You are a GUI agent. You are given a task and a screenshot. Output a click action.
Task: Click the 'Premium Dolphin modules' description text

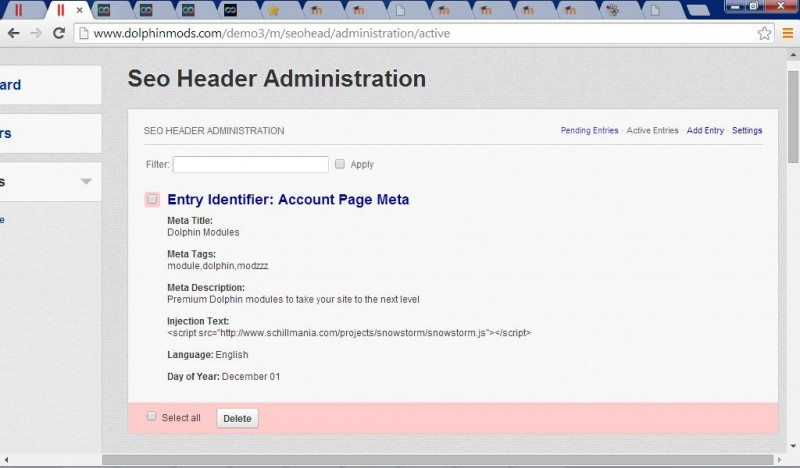[x=293, y=300]
